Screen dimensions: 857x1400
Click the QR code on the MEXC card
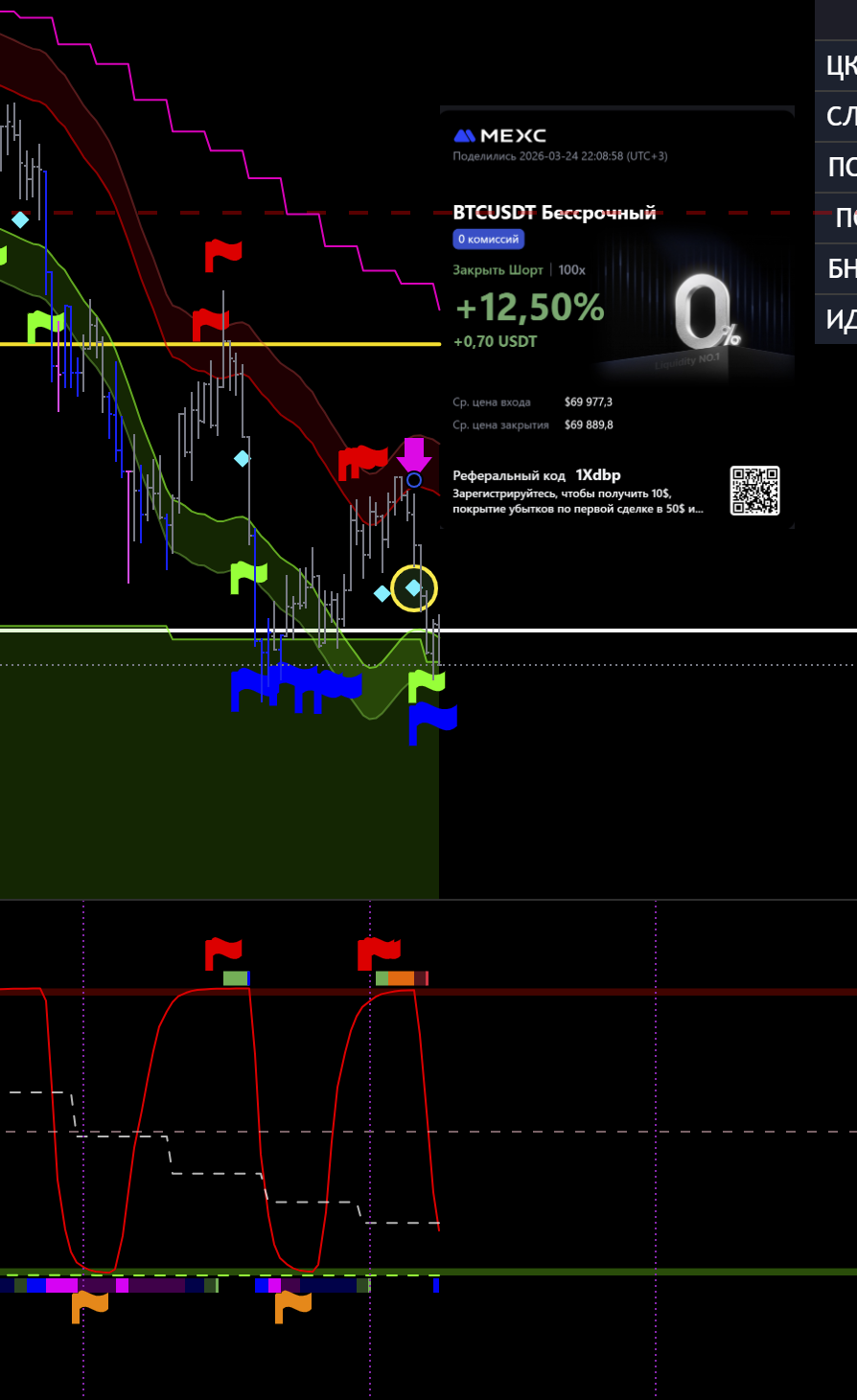pyautogui.click(x=754, y=491)
